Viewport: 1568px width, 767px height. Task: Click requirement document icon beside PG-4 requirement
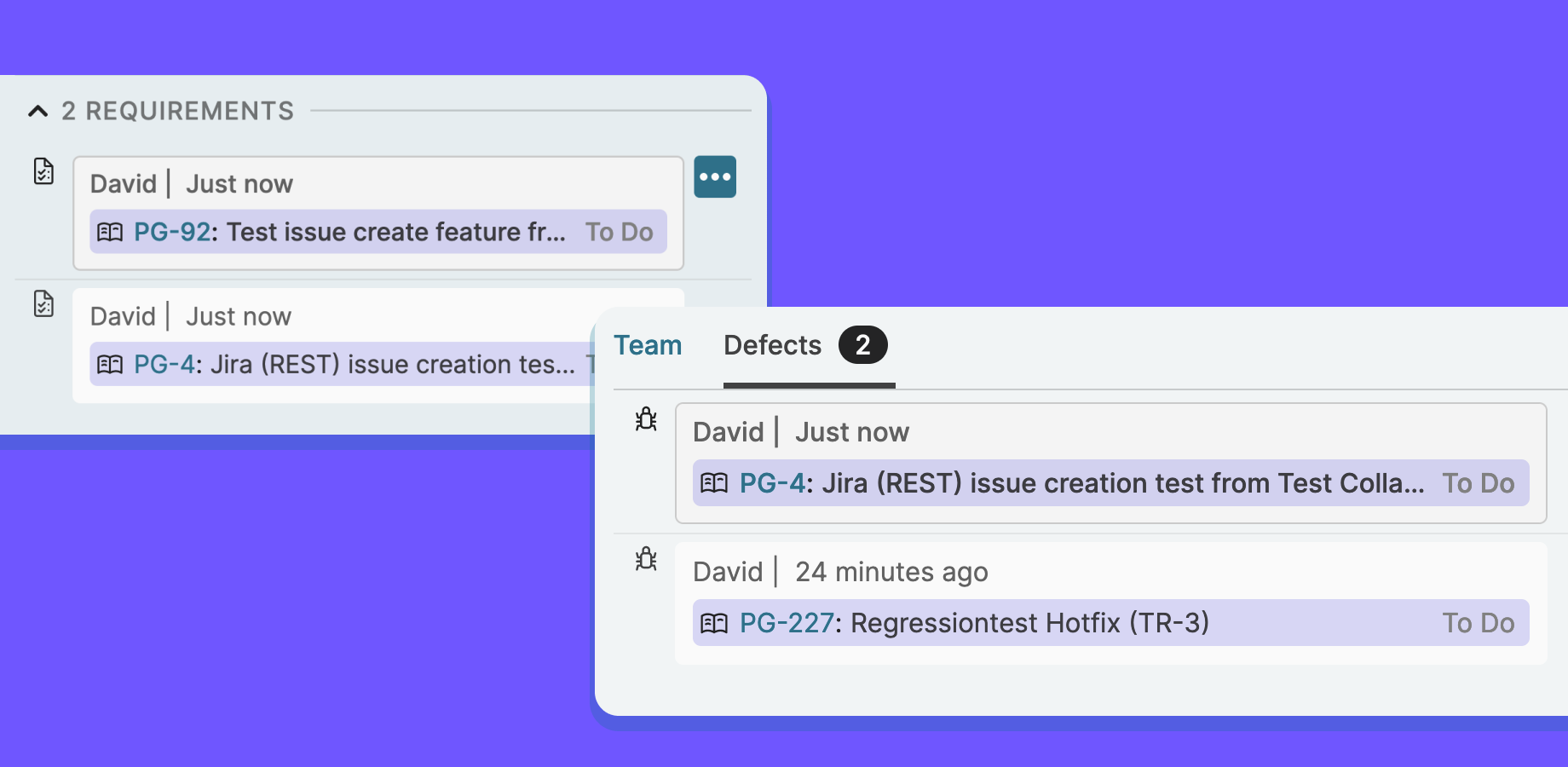[x=43, y=303]
